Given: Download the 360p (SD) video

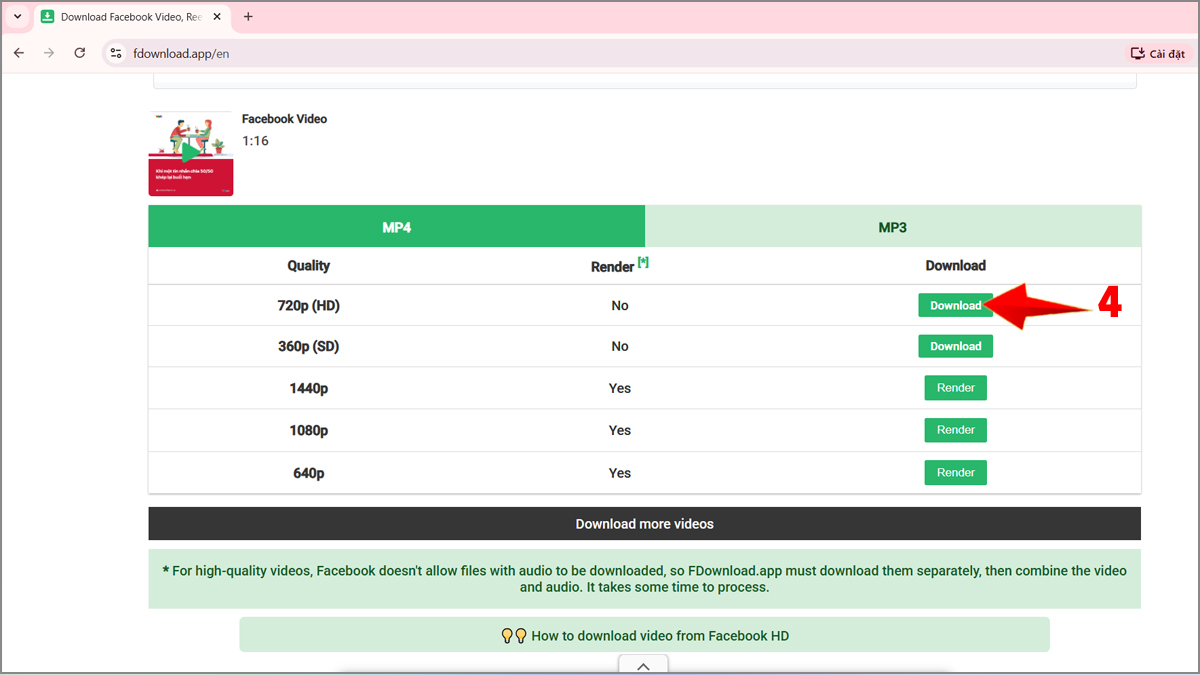Looking at the screenshot, I should (956, 346).
